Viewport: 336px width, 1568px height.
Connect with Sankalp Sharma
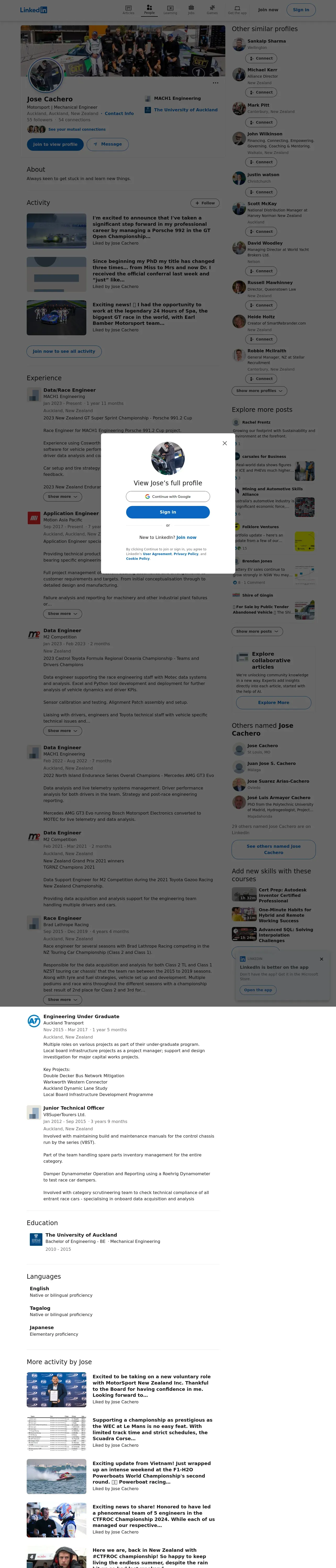coord(261,59)
